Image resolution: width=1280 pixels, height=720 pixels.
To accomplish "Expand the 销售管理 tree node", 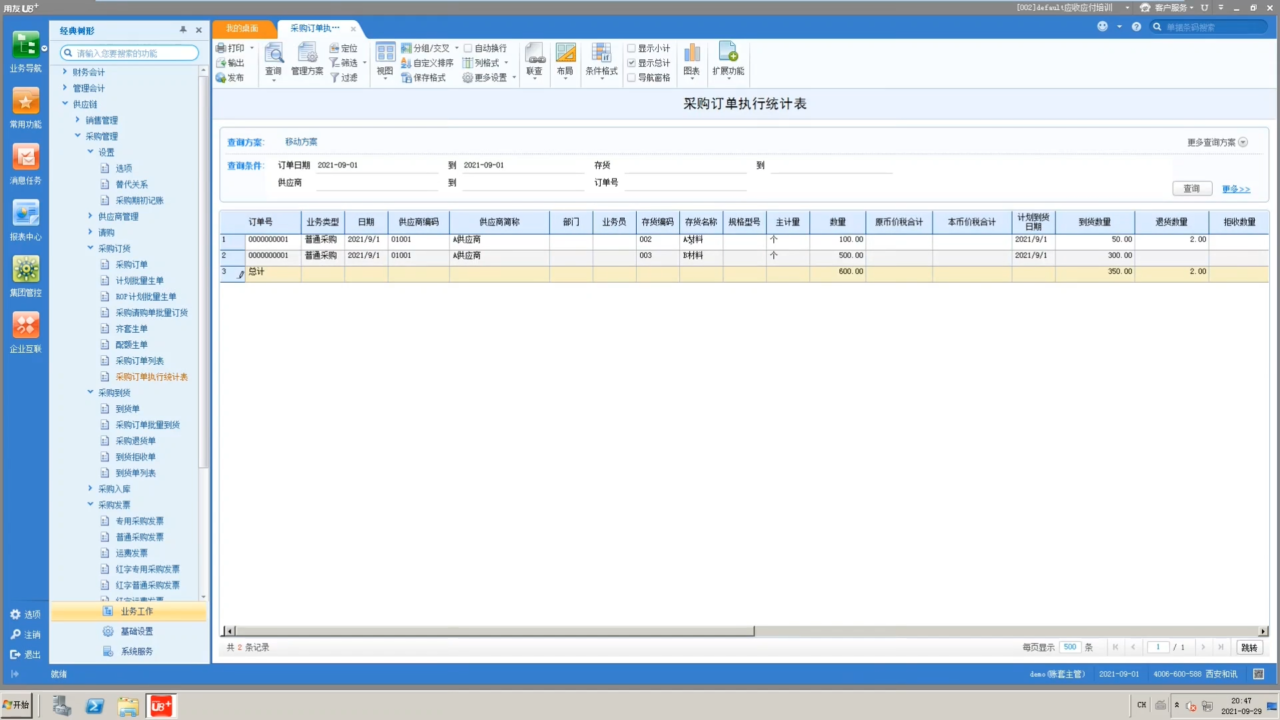I will point(77,120).
